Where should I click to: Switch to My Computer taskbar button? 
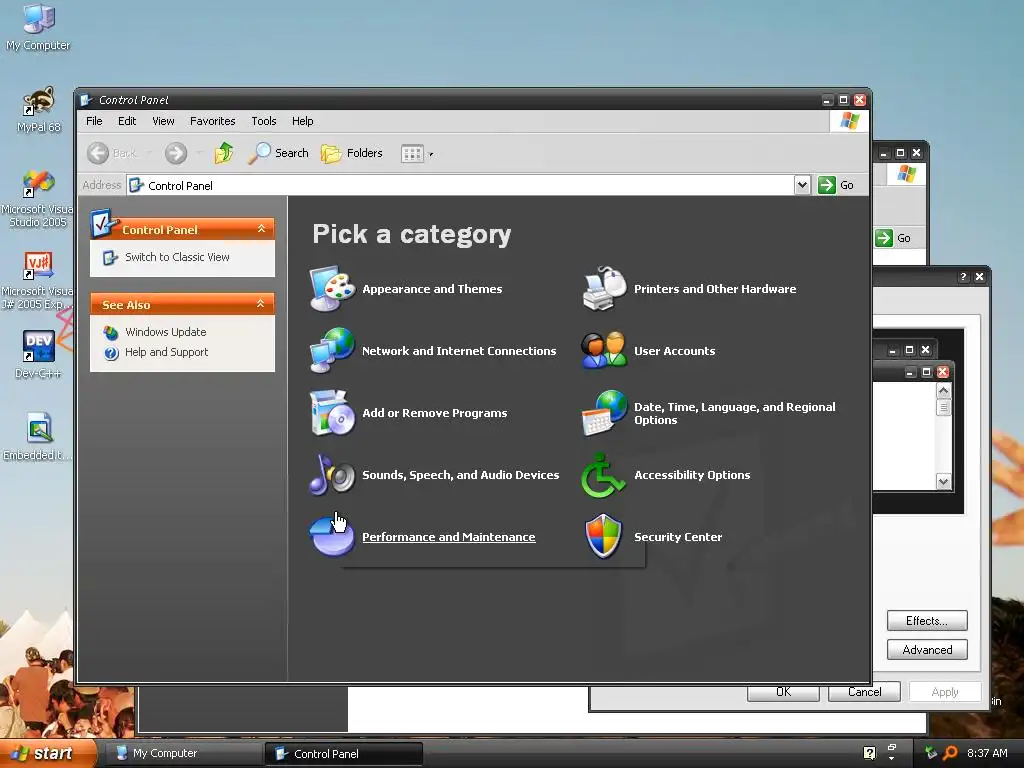pos(184,754)
